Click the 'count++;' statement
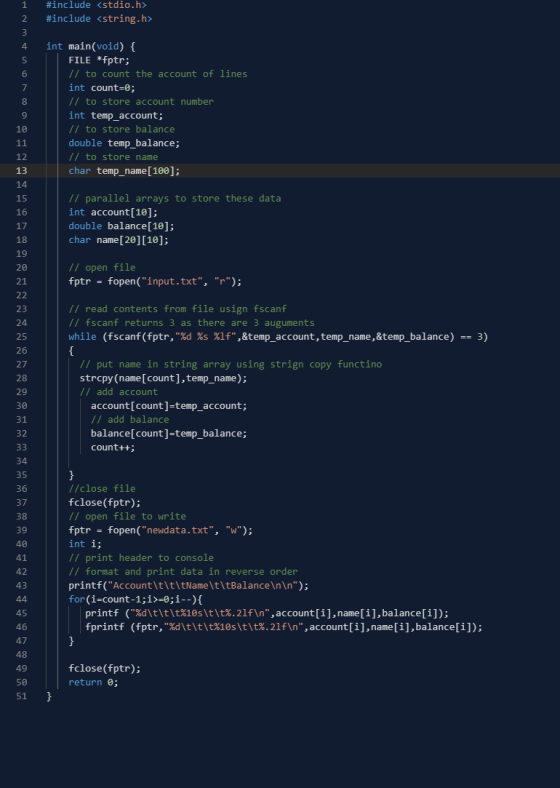The image size is (560, 788). coord(113,447)
